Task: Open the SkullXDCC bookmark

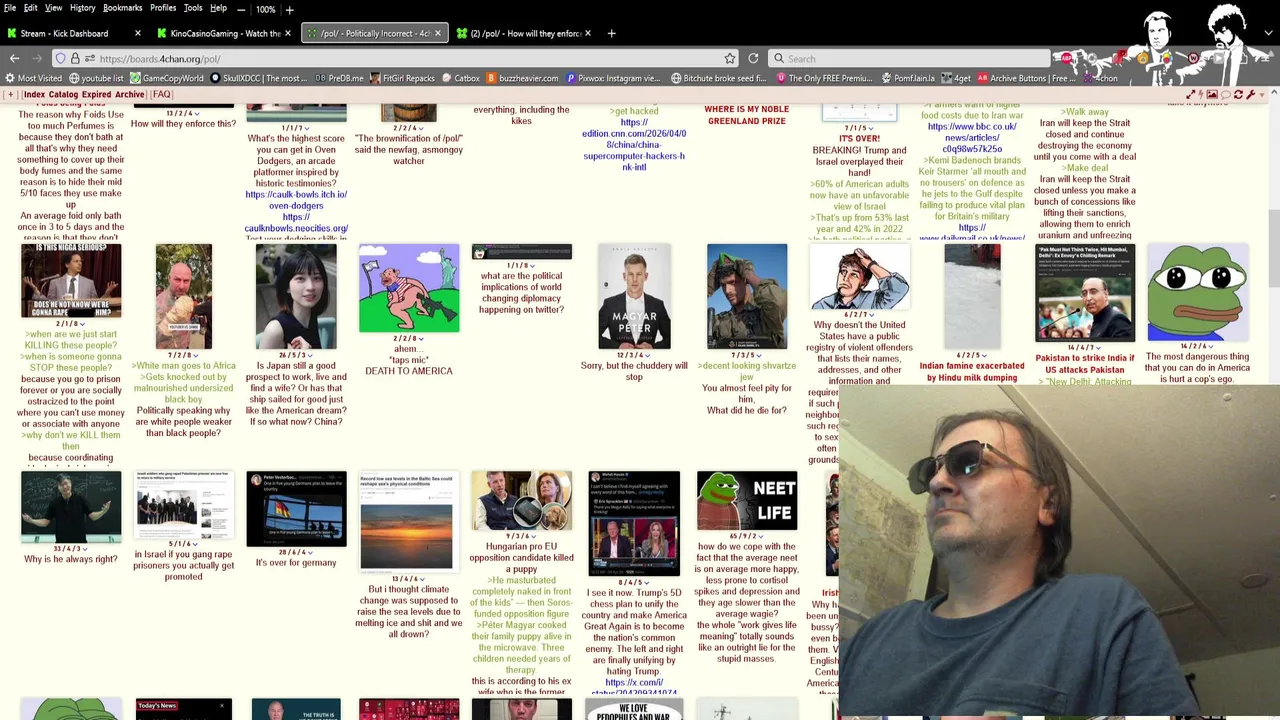Action: click(259, 78)
